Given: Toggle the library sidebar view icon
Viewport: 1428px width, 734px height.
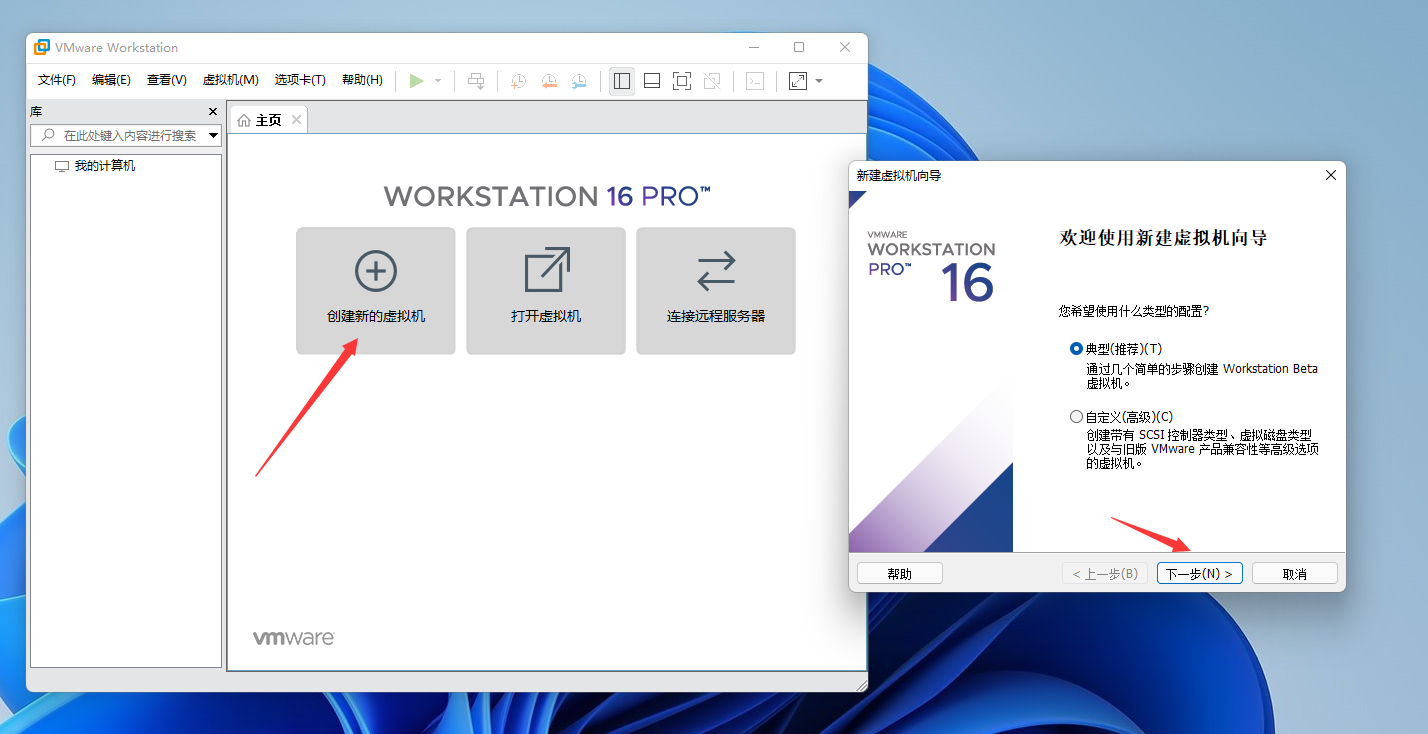Looking at the screenshot, I should 622,81.
